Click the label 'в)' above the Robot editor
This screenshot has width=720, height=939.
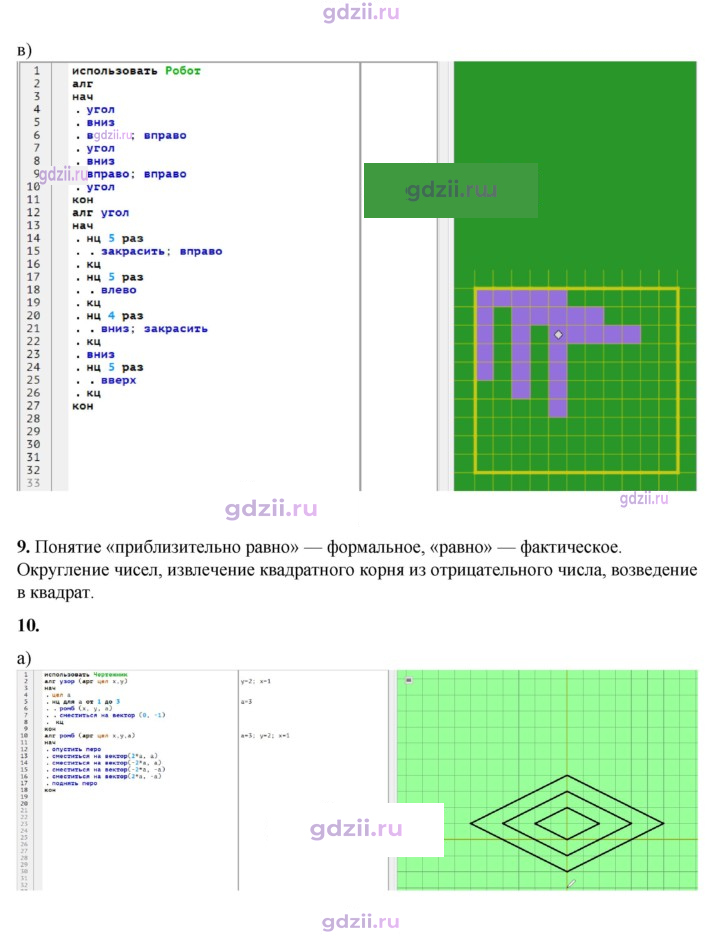[x=24, y=50]
